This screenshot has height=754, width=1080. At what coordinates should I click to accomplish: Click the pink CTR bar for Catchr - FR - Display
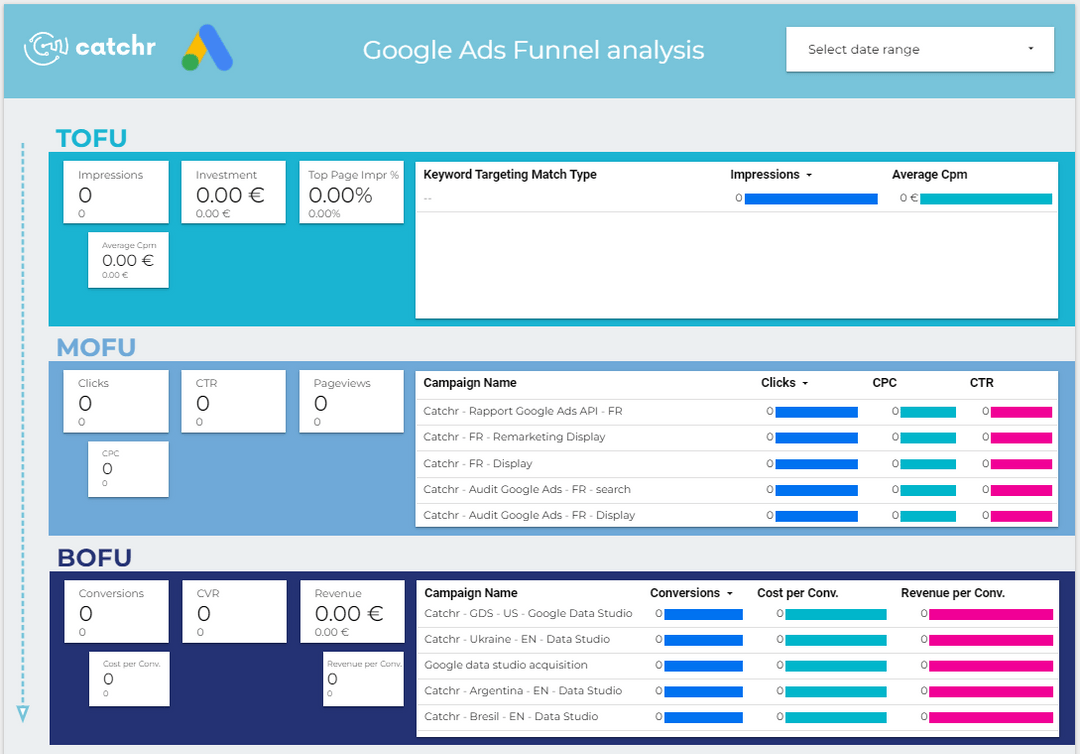pyautogui.click(x=1019, y=463)
